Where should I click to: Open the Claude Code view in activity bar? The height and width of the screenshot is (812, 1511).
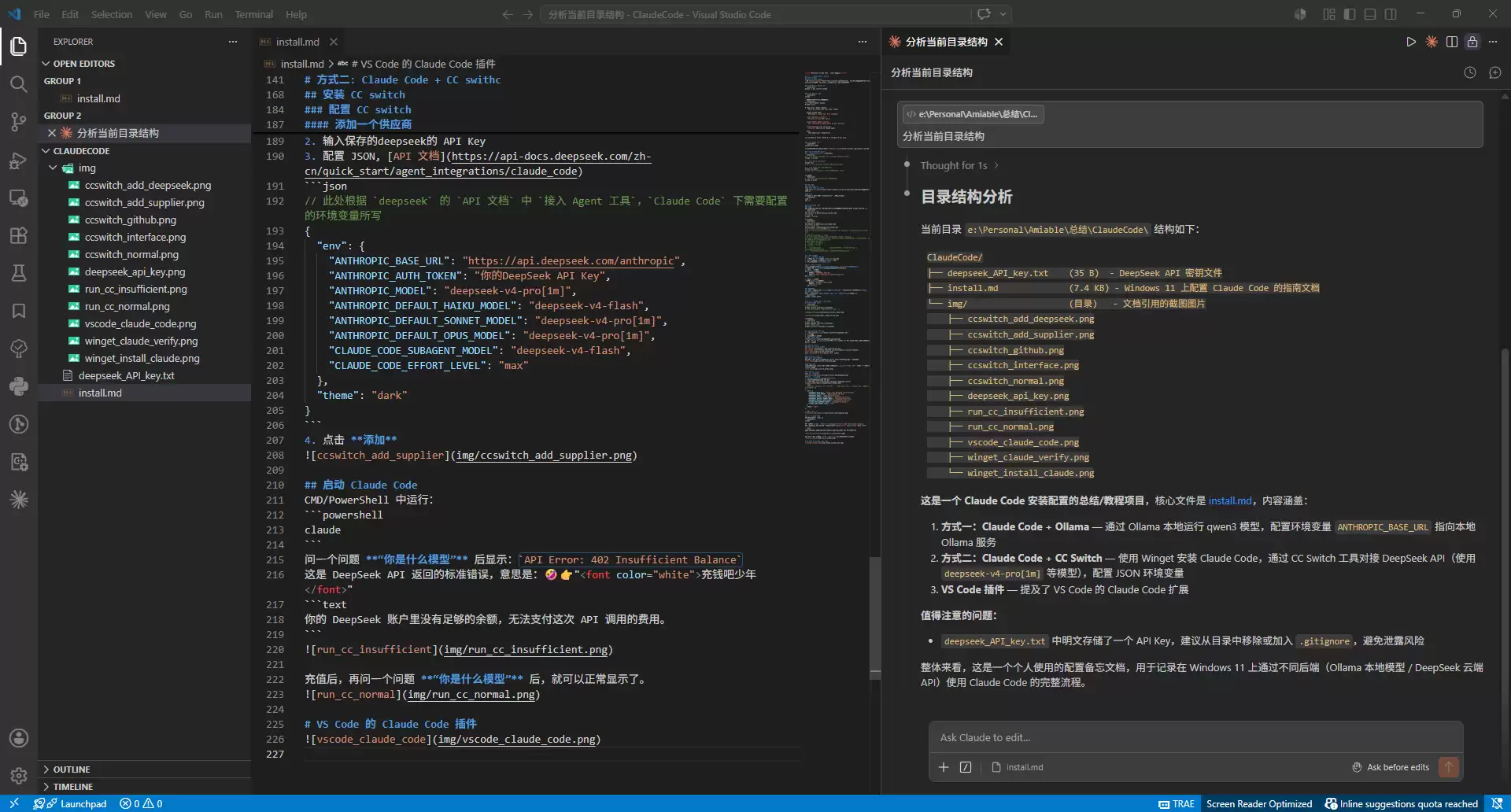click(19, 500)
